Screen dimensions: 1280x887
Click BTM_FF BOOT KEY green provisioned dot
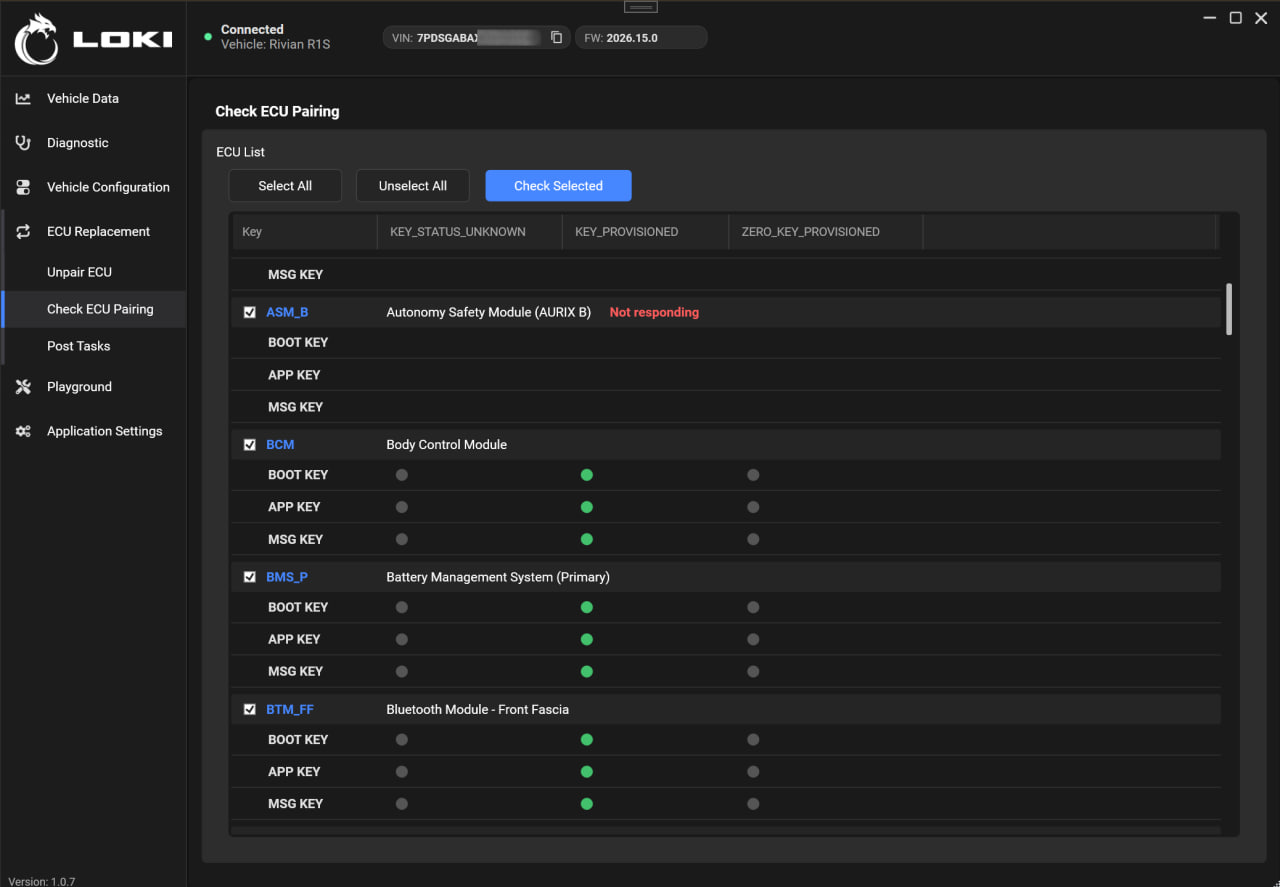(x=587, y=740)
